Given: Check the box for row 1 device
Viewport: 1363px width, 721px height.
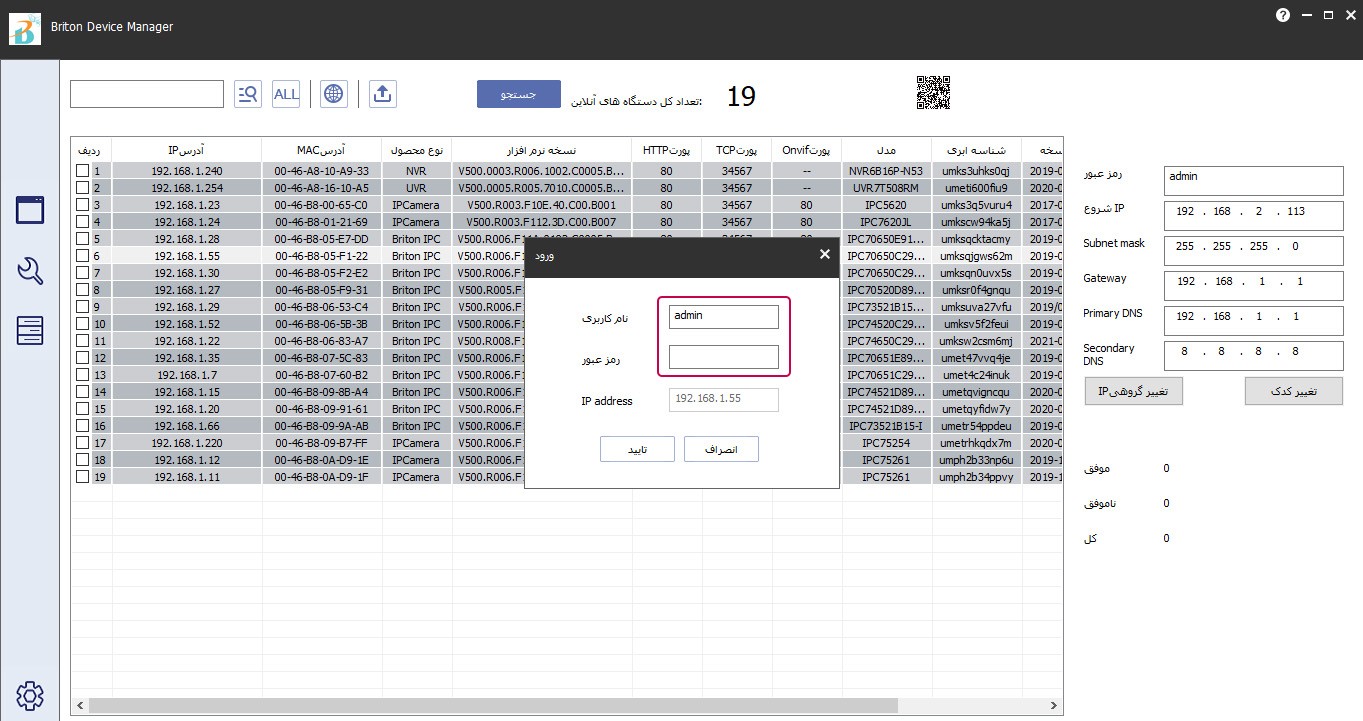Looking at the screenshot, I should pyautogui.click(x=82, y=171).
